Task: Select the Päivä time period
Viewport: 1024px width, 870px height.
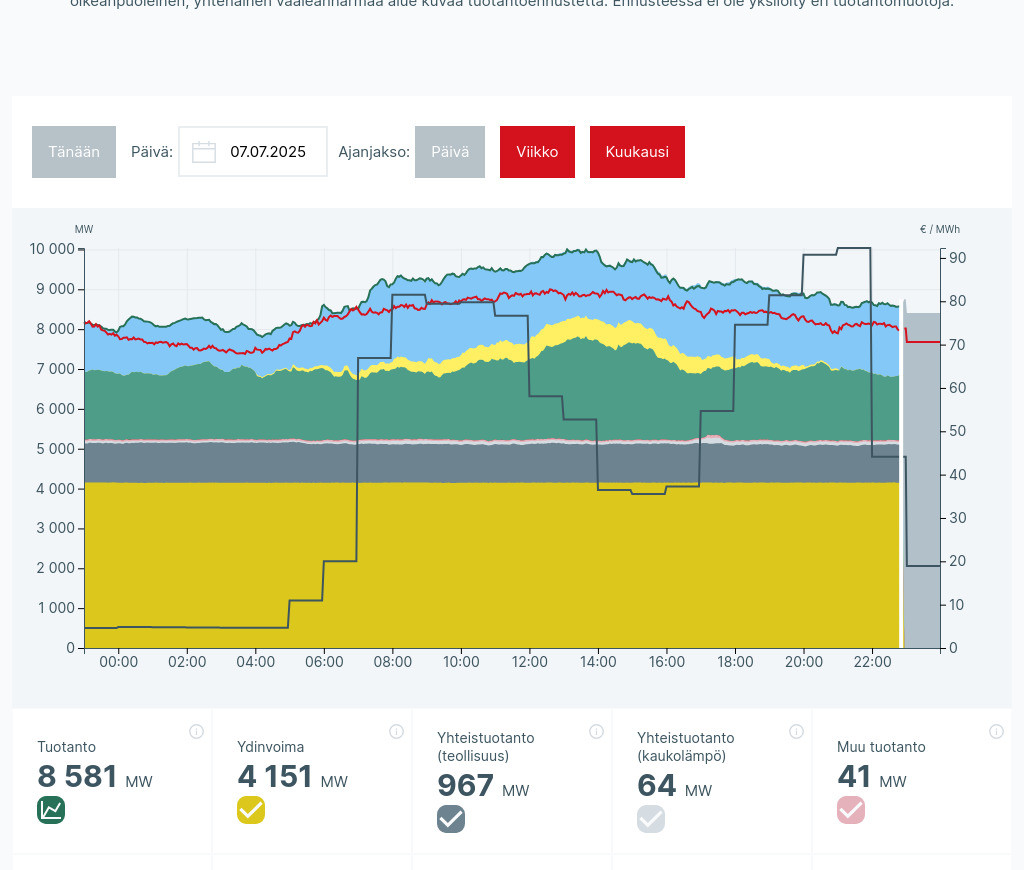Action: [x=450, y=152]
